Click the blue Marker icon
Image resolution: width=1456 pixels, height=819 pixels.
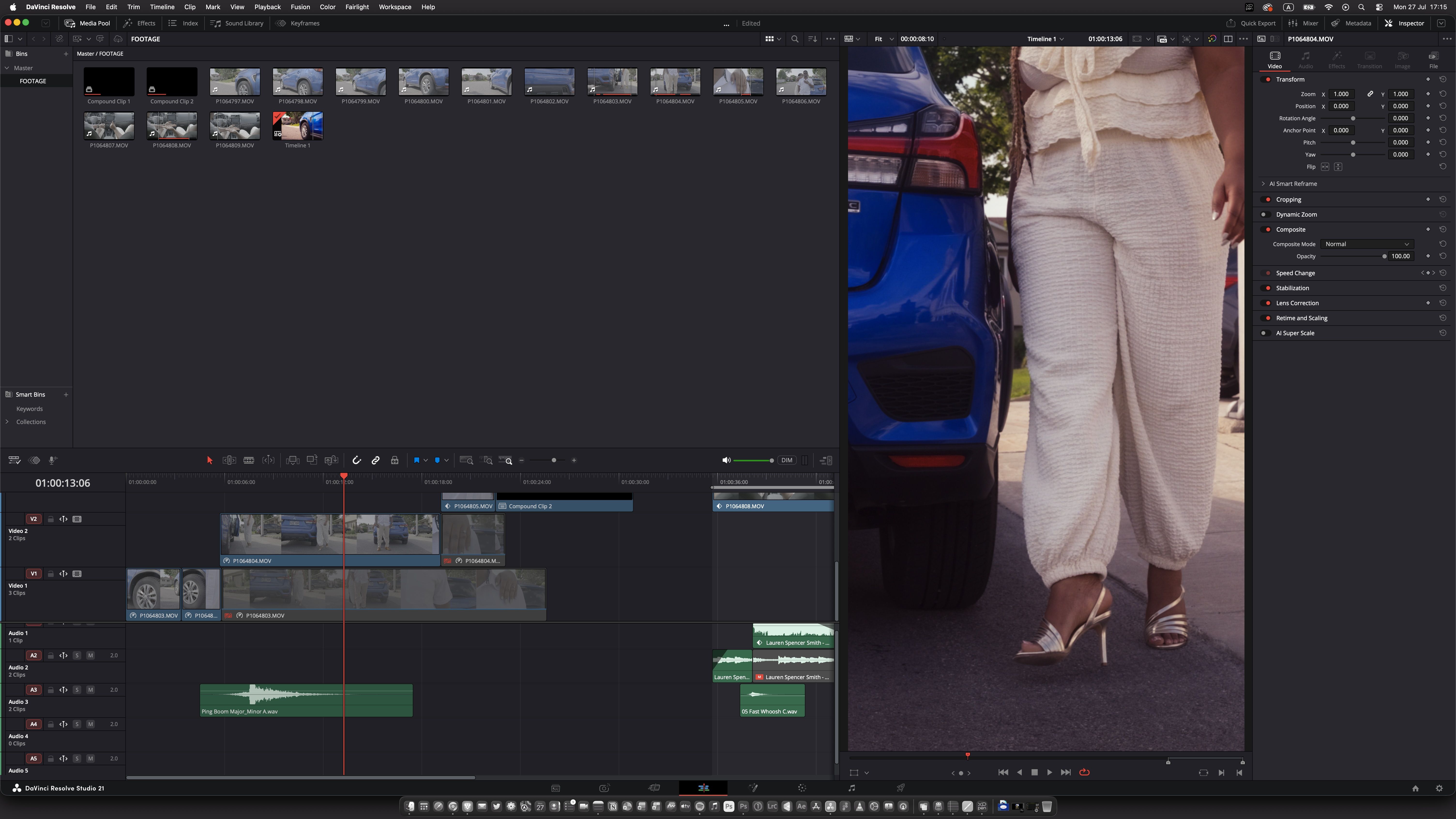437,461
